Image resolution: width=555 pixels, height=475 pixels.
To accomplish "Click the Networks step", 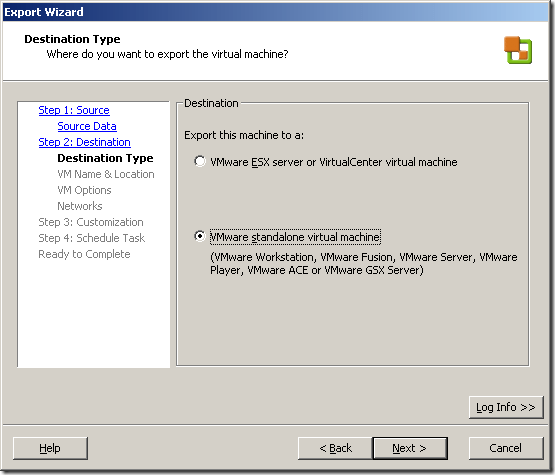I will click(x=80, y=206).
